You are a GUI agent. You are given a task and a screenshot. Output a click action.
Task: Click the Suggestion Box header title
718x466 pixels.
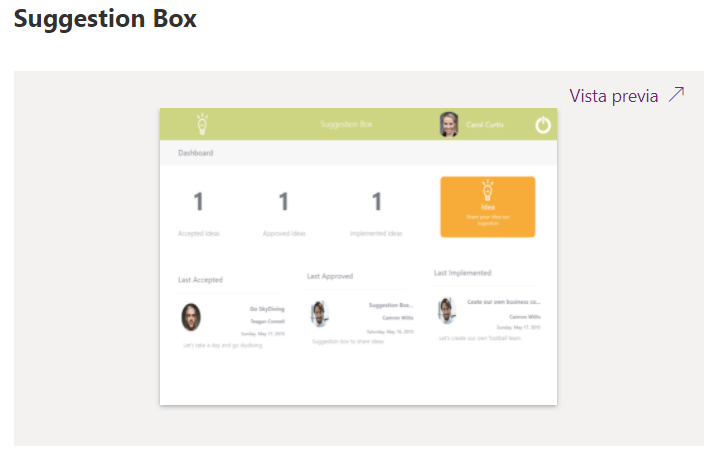coord(346,125)
